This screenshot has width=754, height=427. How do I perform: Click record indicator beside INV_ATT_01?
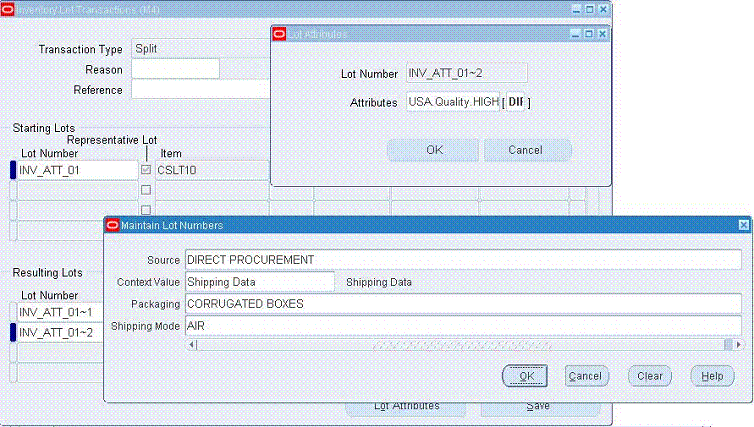[x=13, y=170]
